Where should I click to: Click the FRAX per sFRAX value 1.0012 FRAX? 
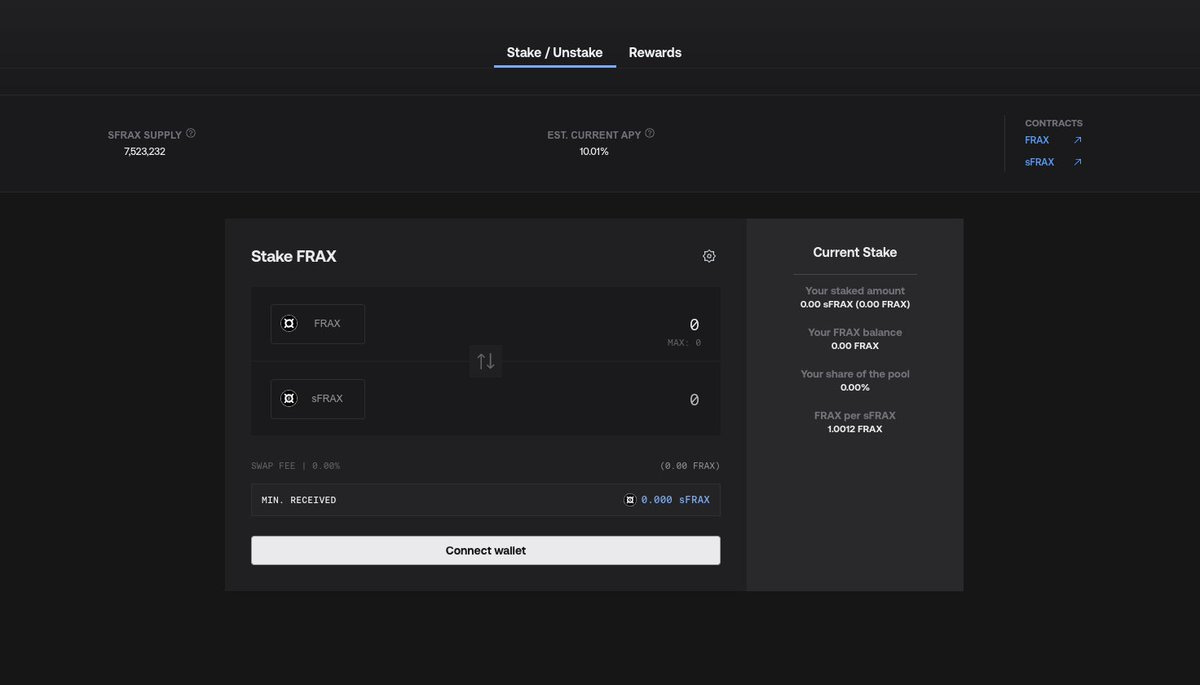click(x=855, y=429)
